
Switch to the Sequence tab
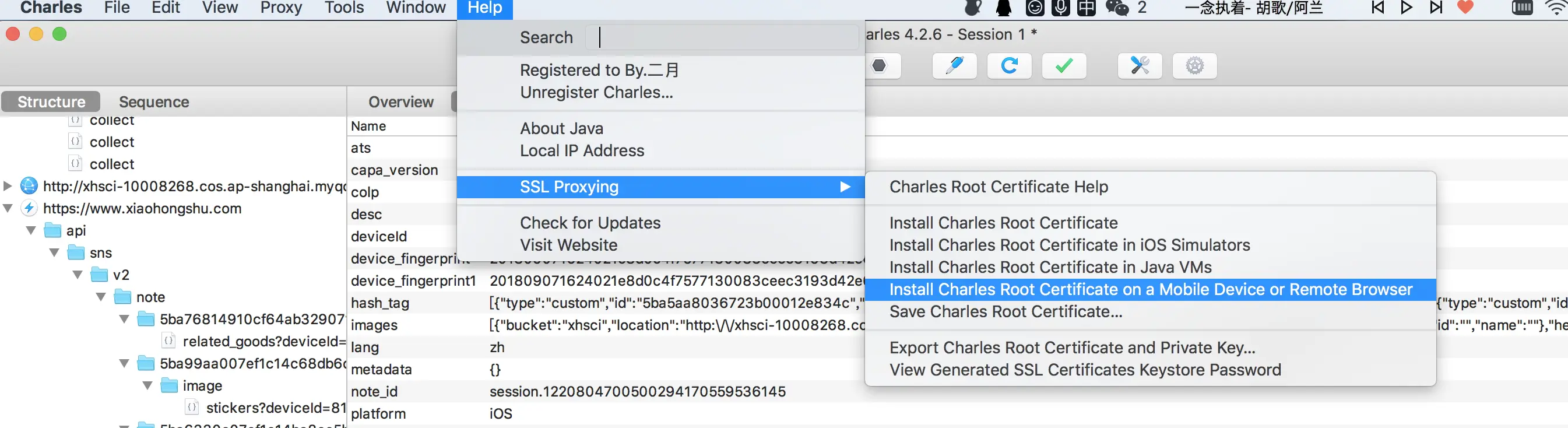click(154, 101)
